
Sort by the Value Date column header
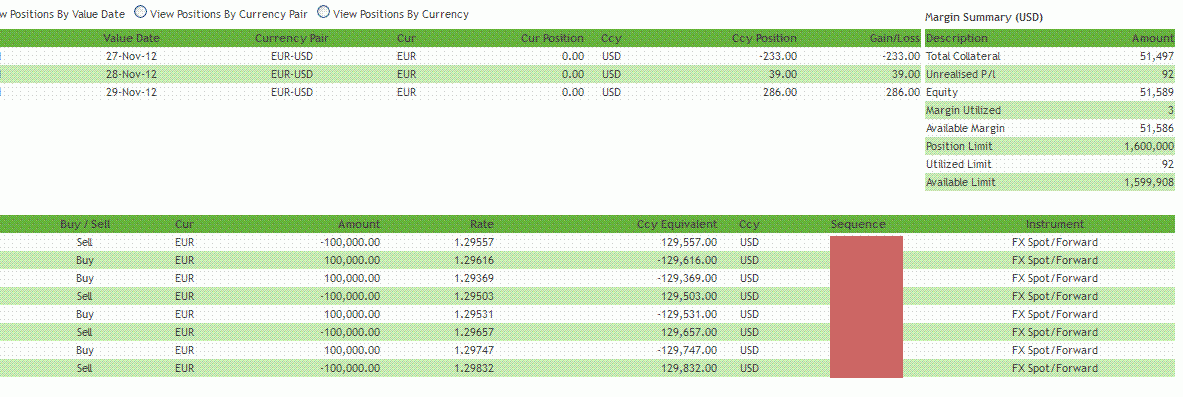click(x=131, y=38)
